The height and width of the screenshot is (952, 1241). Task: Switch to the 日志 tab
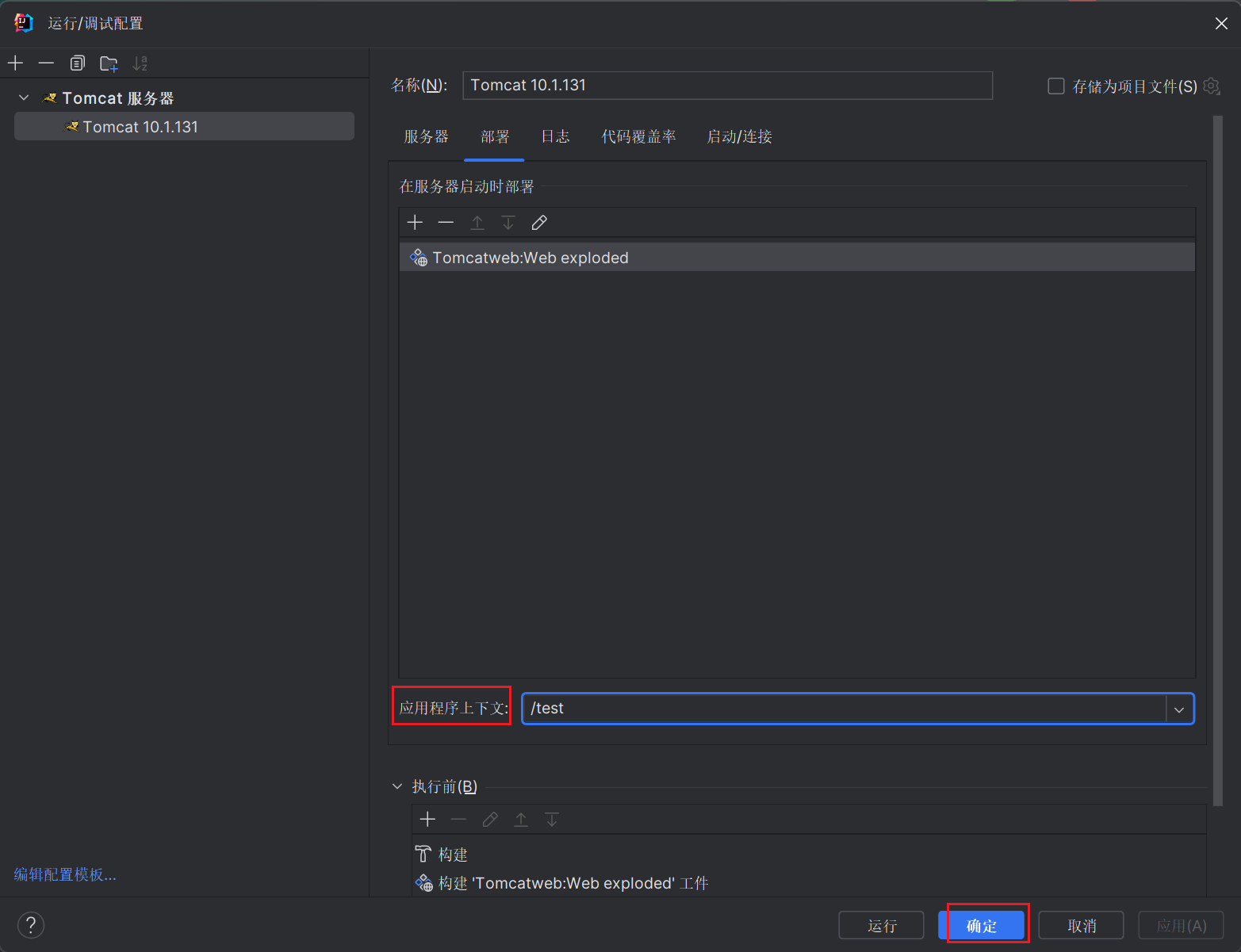click(x=555, y=137)
